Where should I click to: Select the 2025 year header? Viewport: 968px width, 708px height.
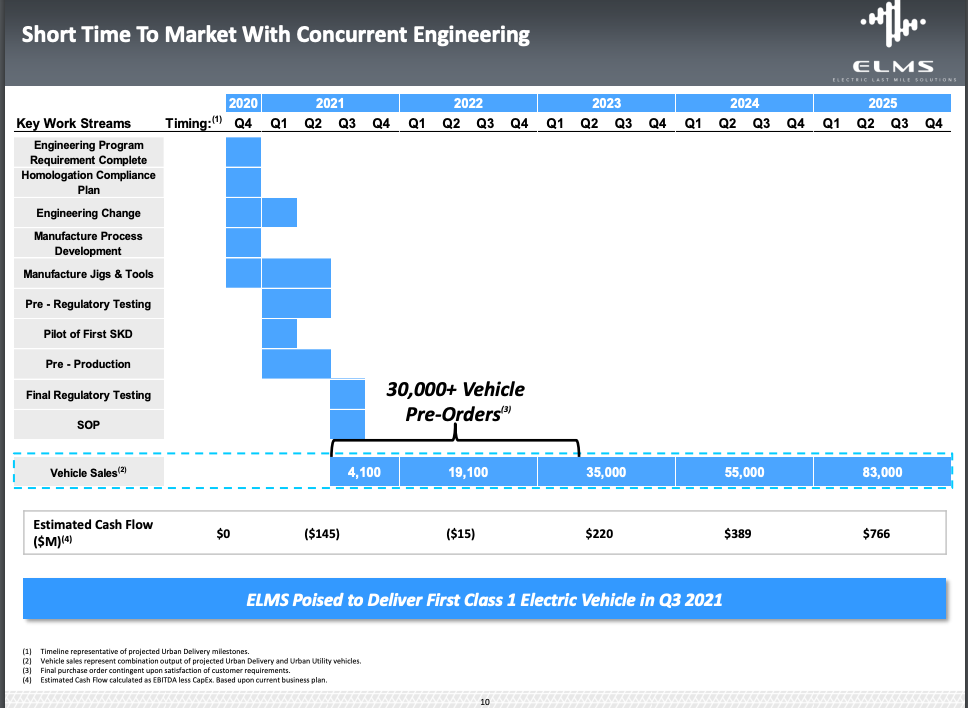pos(882,103)
